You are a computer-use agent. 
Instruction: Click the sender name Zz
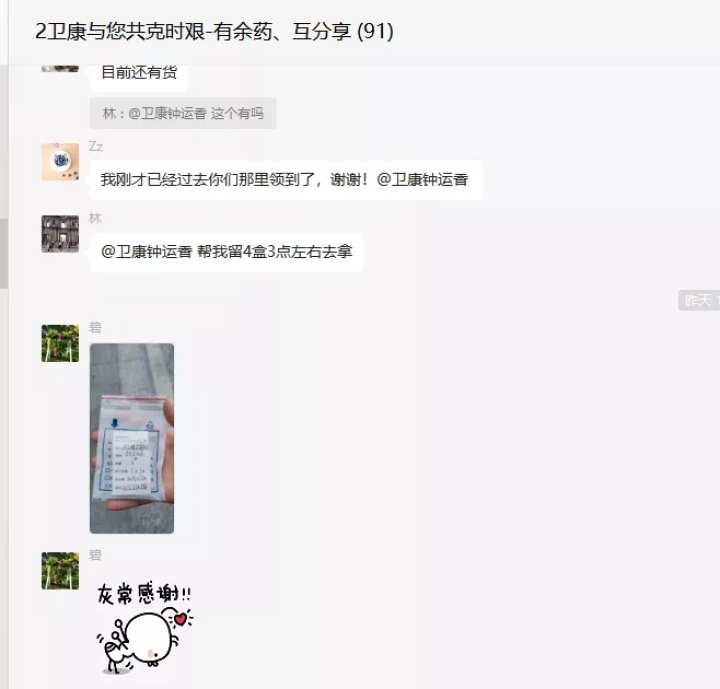tap(96, 147)
